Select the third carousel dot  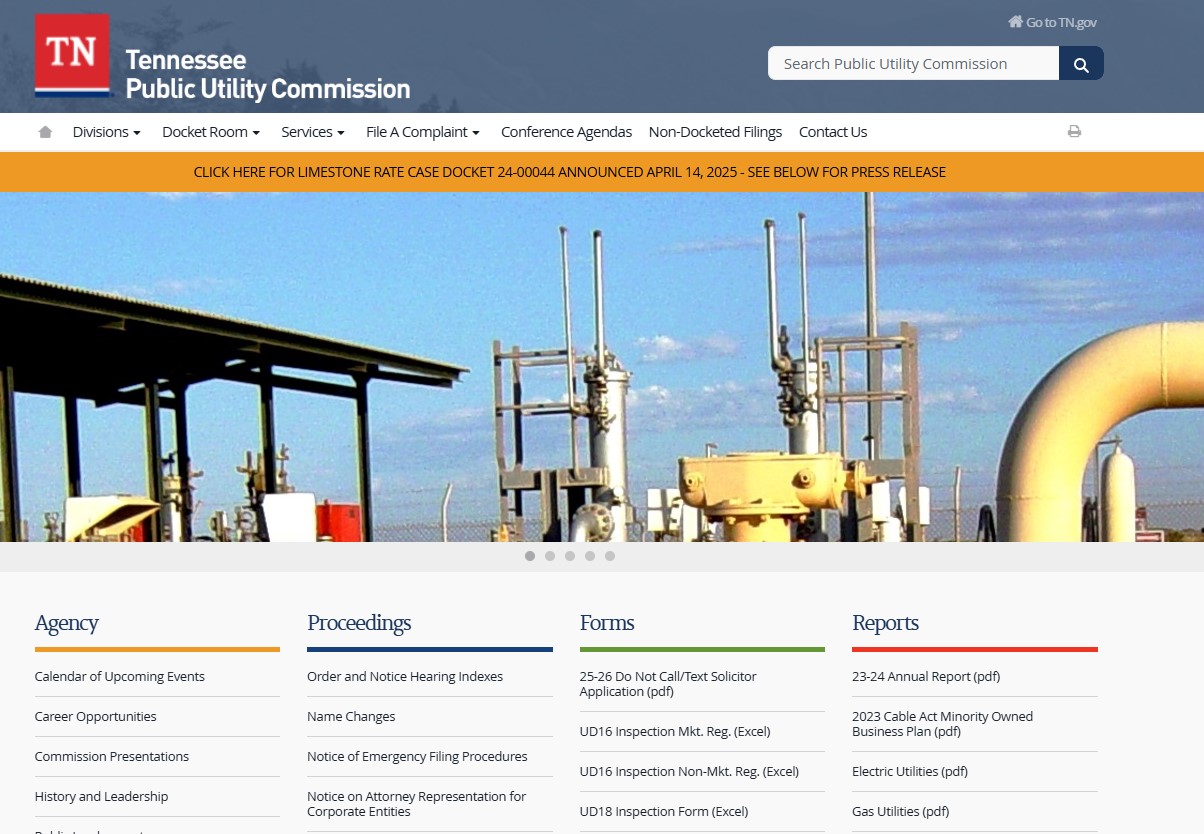(x=570, y=556)
